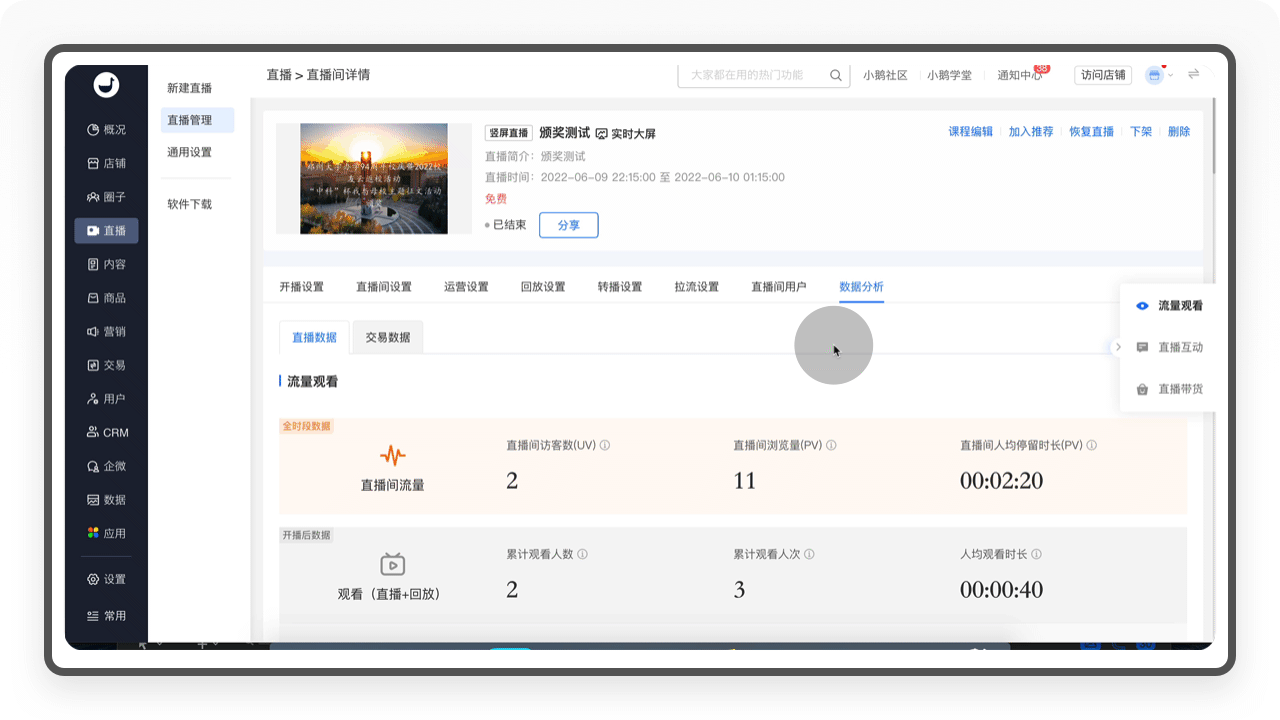The height and width of the screenshot is (720, 1280).
Task: Click 访问店铺 button
Action: pyautogui.click(x=1103, y=75)
